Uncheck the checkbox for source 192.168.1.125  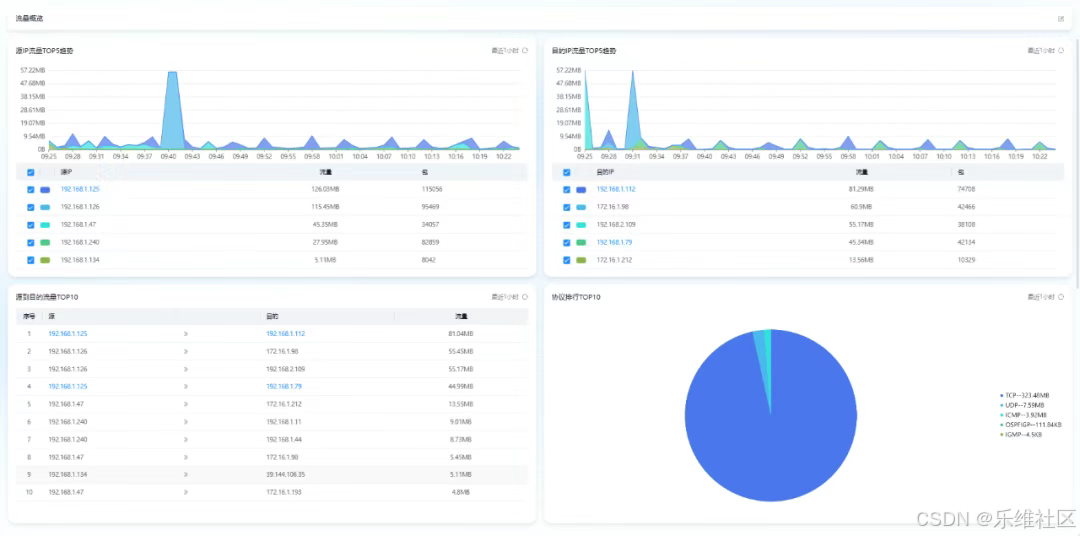pos(30,189)
